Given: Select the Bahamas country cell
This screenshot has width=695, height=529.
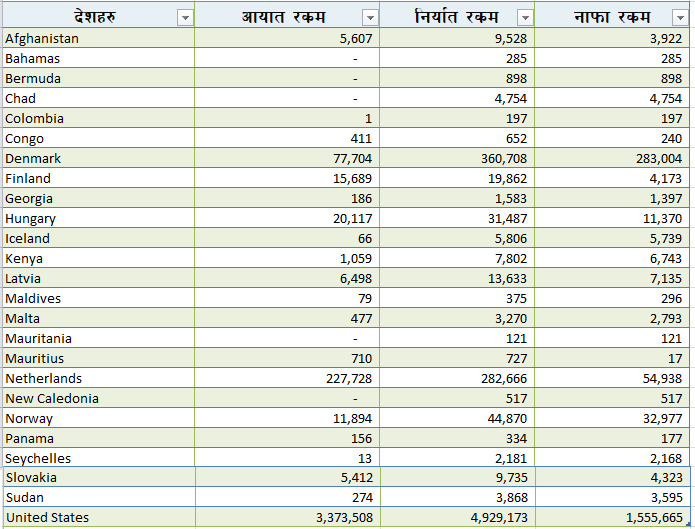Looking at the screenshot, I should pyautogui.click(x=99, y=58).
